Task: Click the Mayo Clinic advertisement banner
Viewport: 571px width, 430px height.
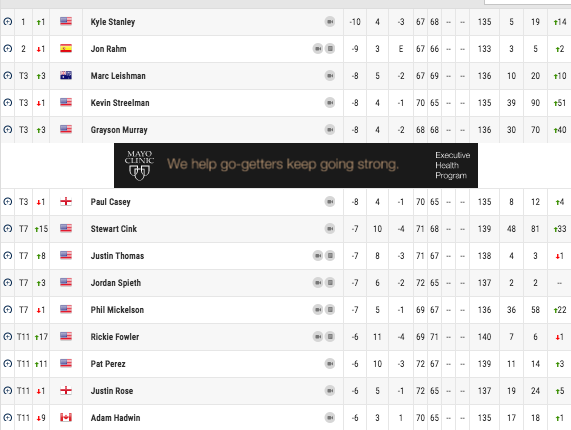Action: [x=296, y=165]
